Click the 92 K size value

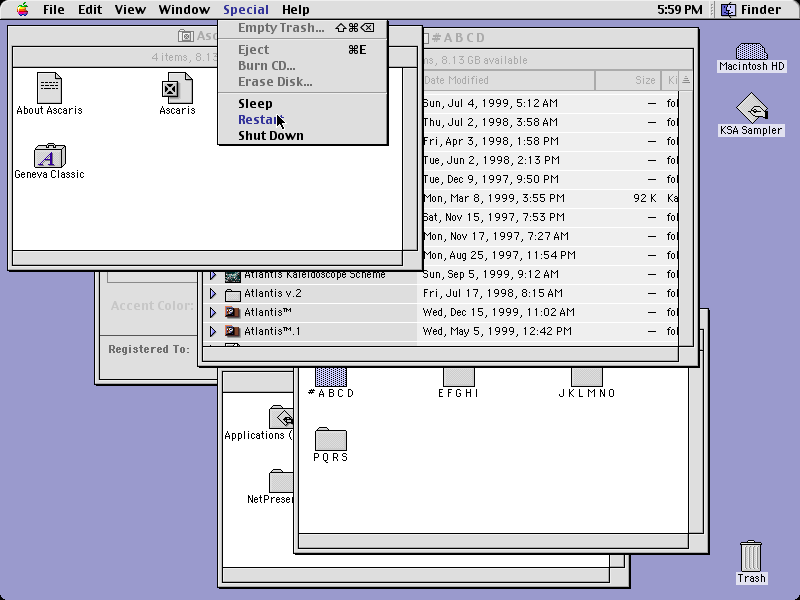[x=645, y=198]
